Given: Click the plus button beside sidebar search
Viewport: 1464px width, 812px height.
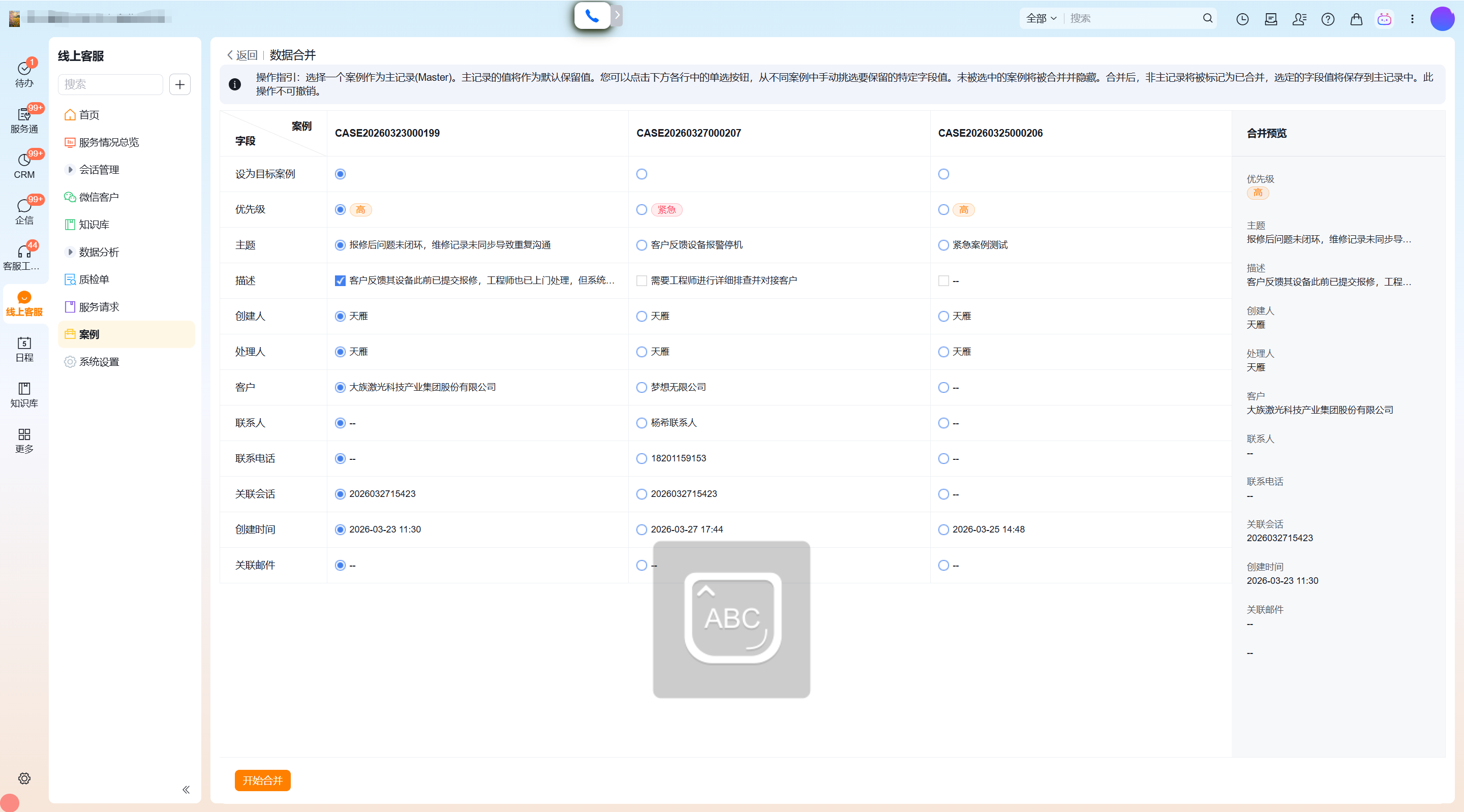Looking at the screenshot, I should pyautogui.click(x=179, y=84).
